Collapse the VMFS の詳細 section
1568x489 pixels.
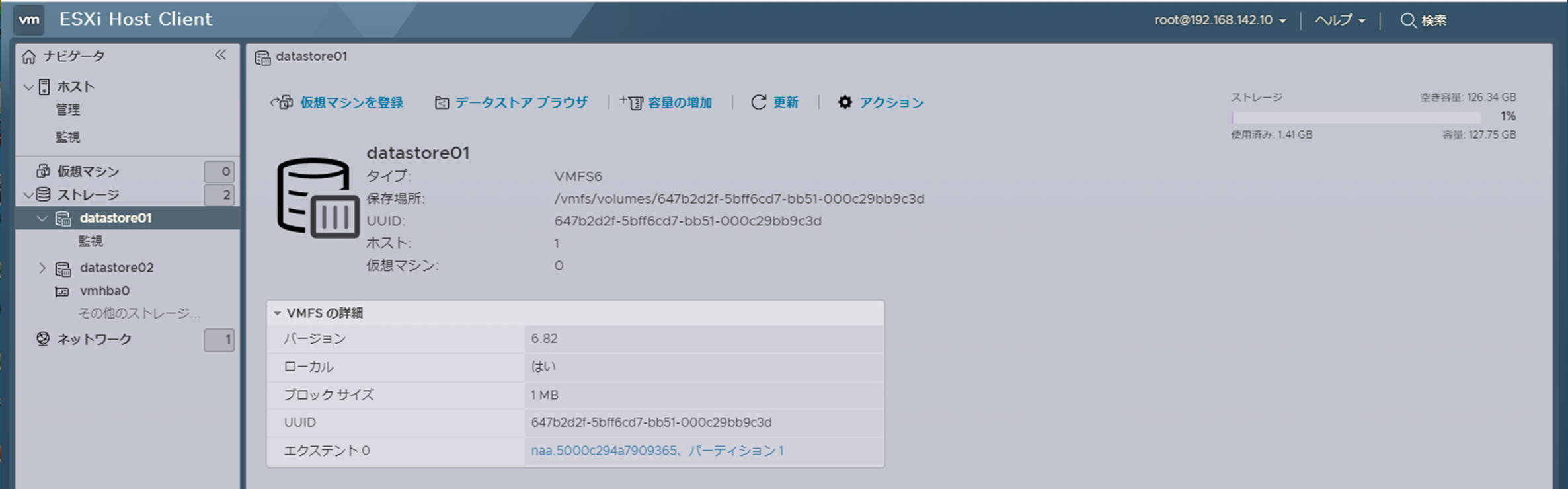[278, 313]
